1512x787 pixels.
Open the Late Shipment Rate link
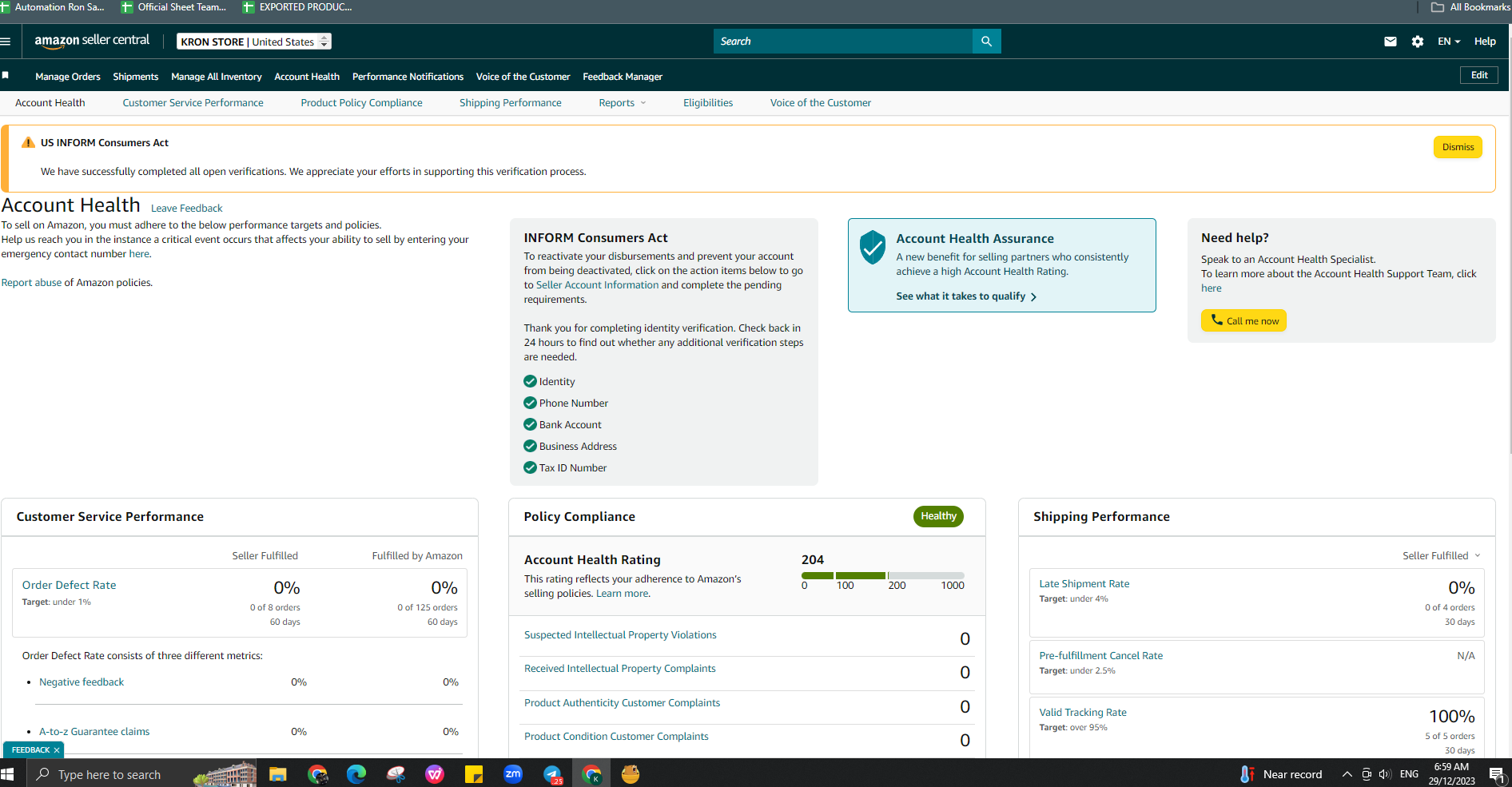click(x=1084, y=584)
